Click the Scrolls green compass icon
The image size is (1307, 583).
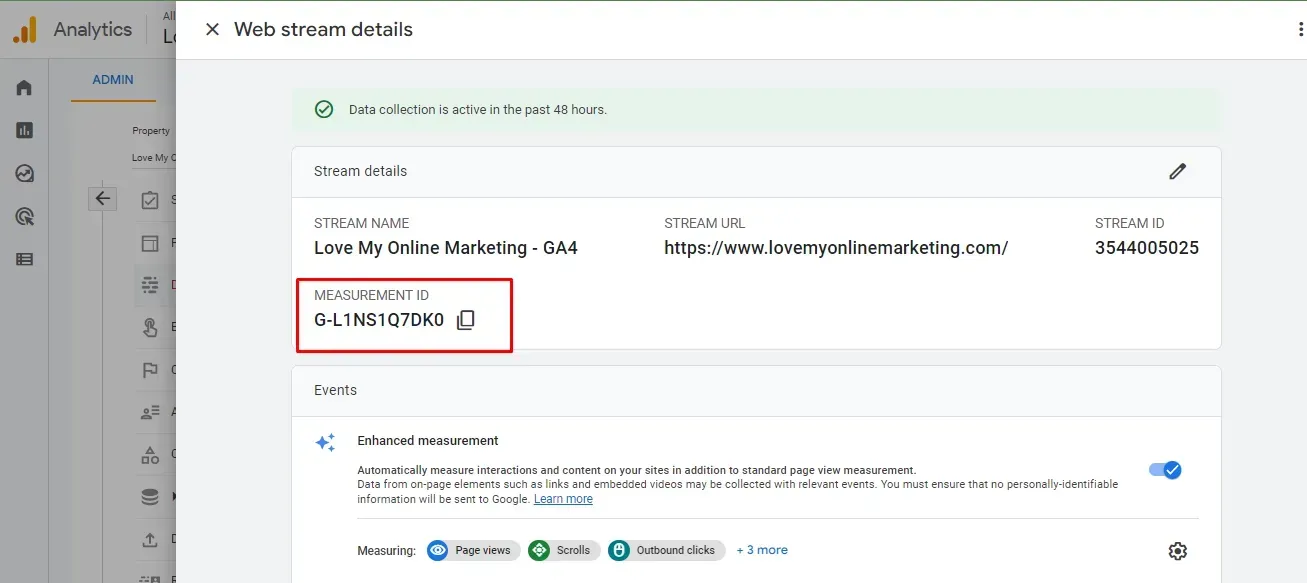pyautogui.click(x=539, y=550)
